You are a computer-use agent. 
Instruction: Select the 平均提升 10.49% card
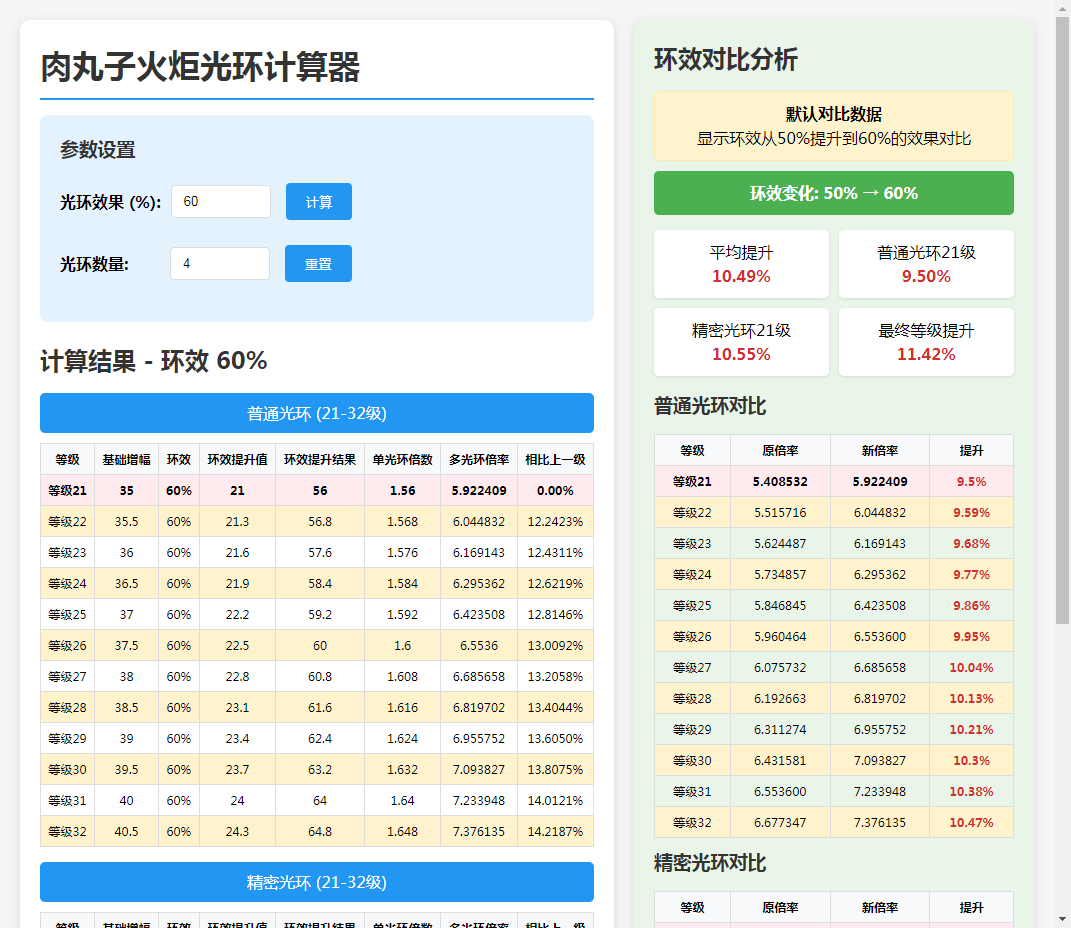[x=741, y=264]
